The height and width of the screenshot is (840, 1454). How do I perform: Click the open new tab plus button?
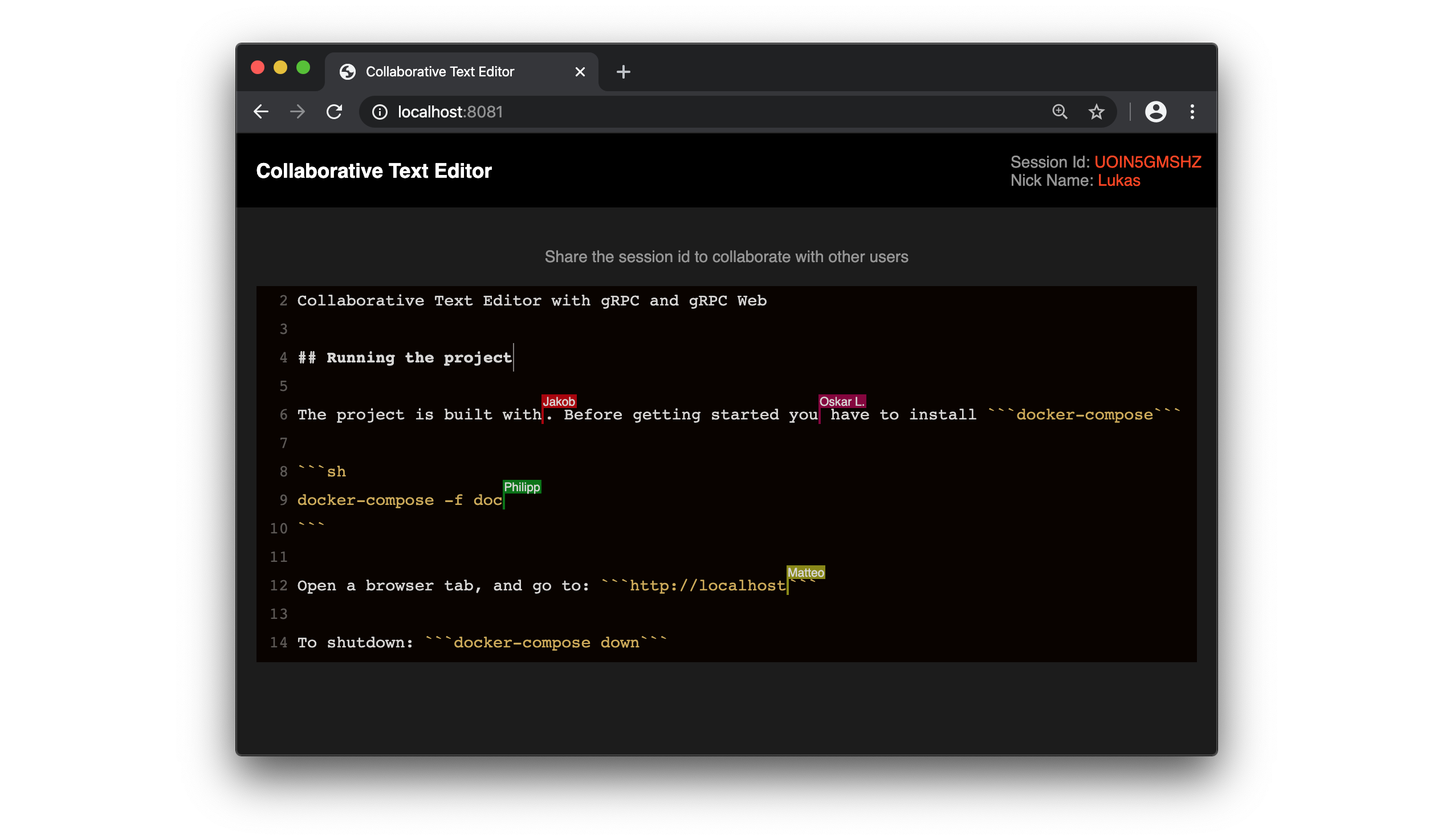[623, 72]
